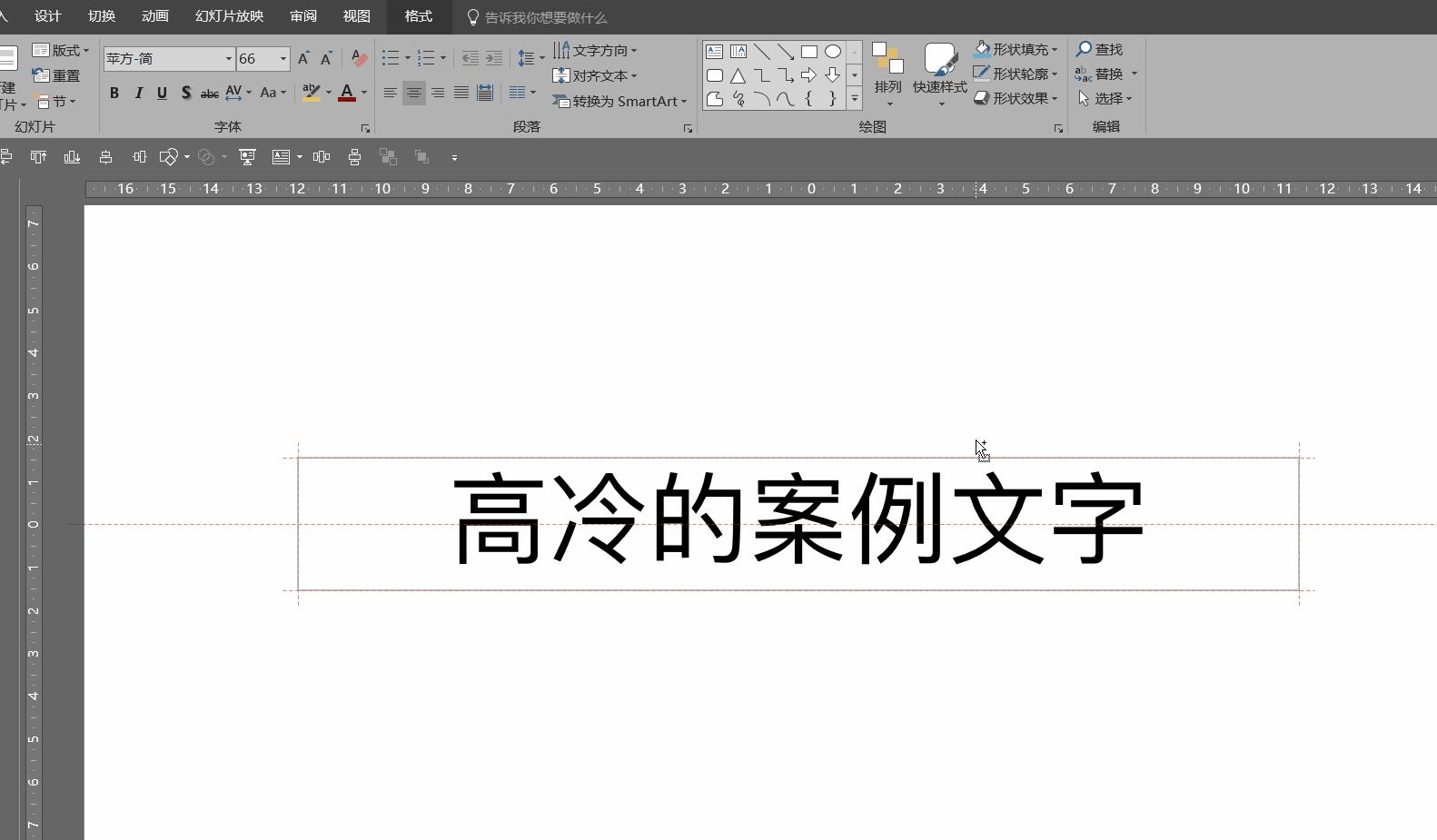Open font dialog launcher in 字体 group

[x=365, y=129]
